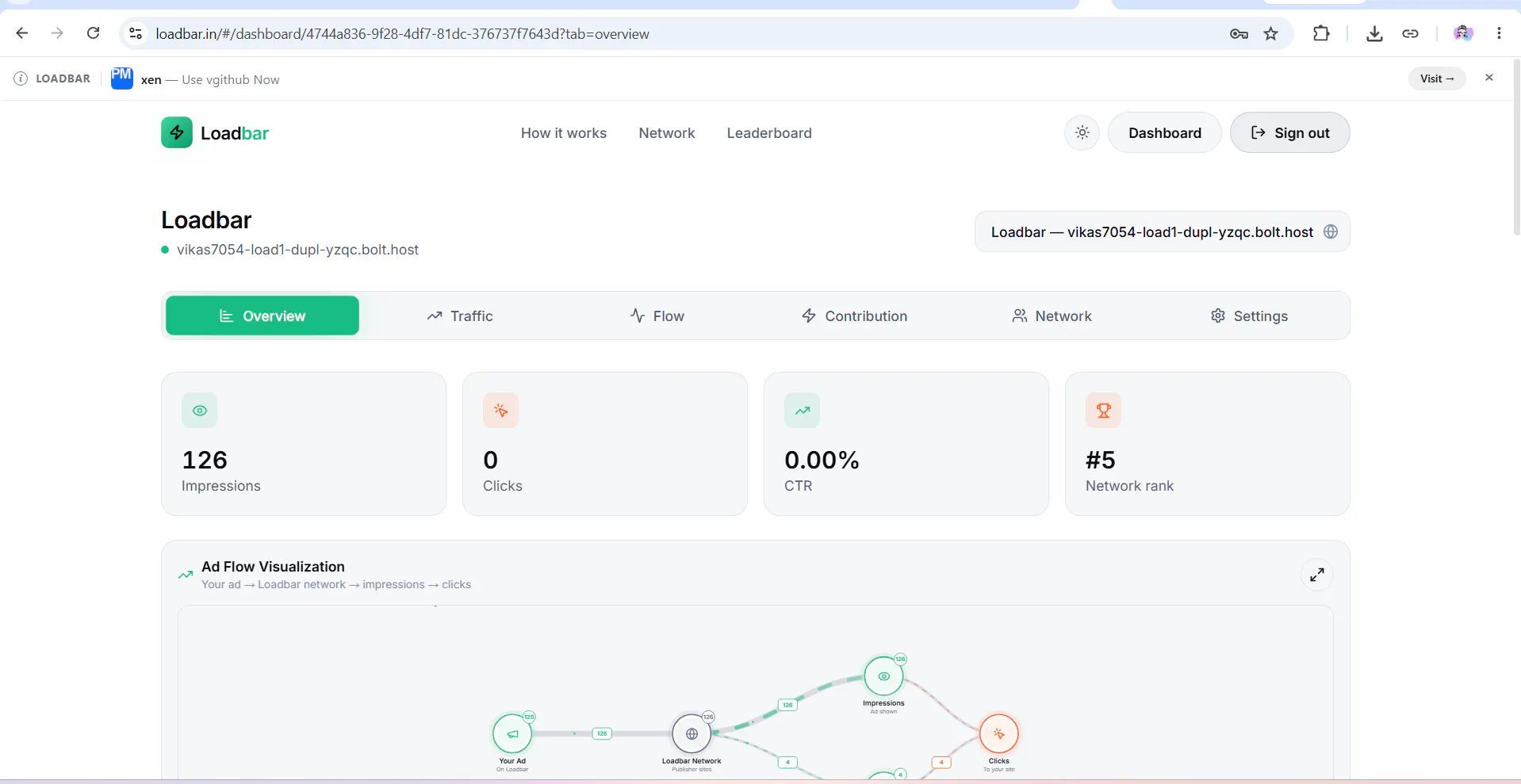Click the cursor icon on the Clicks card
The height and width of the screenshot is (784, 1521).
(501, 411)
